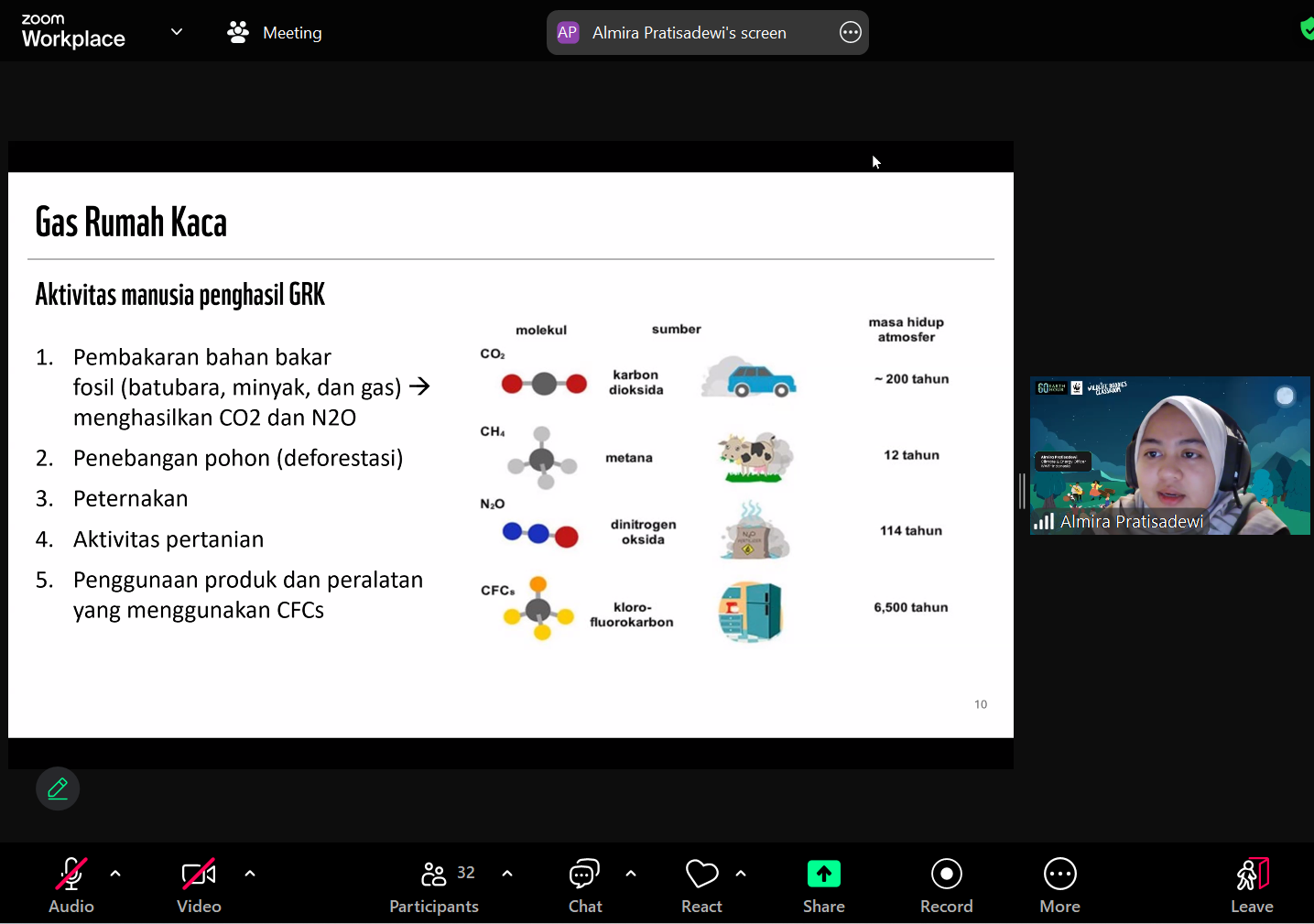The width and height of the screenshot is (1314, 924).
Task: Expand video settings arrow
Action: [x=250, y=874]
